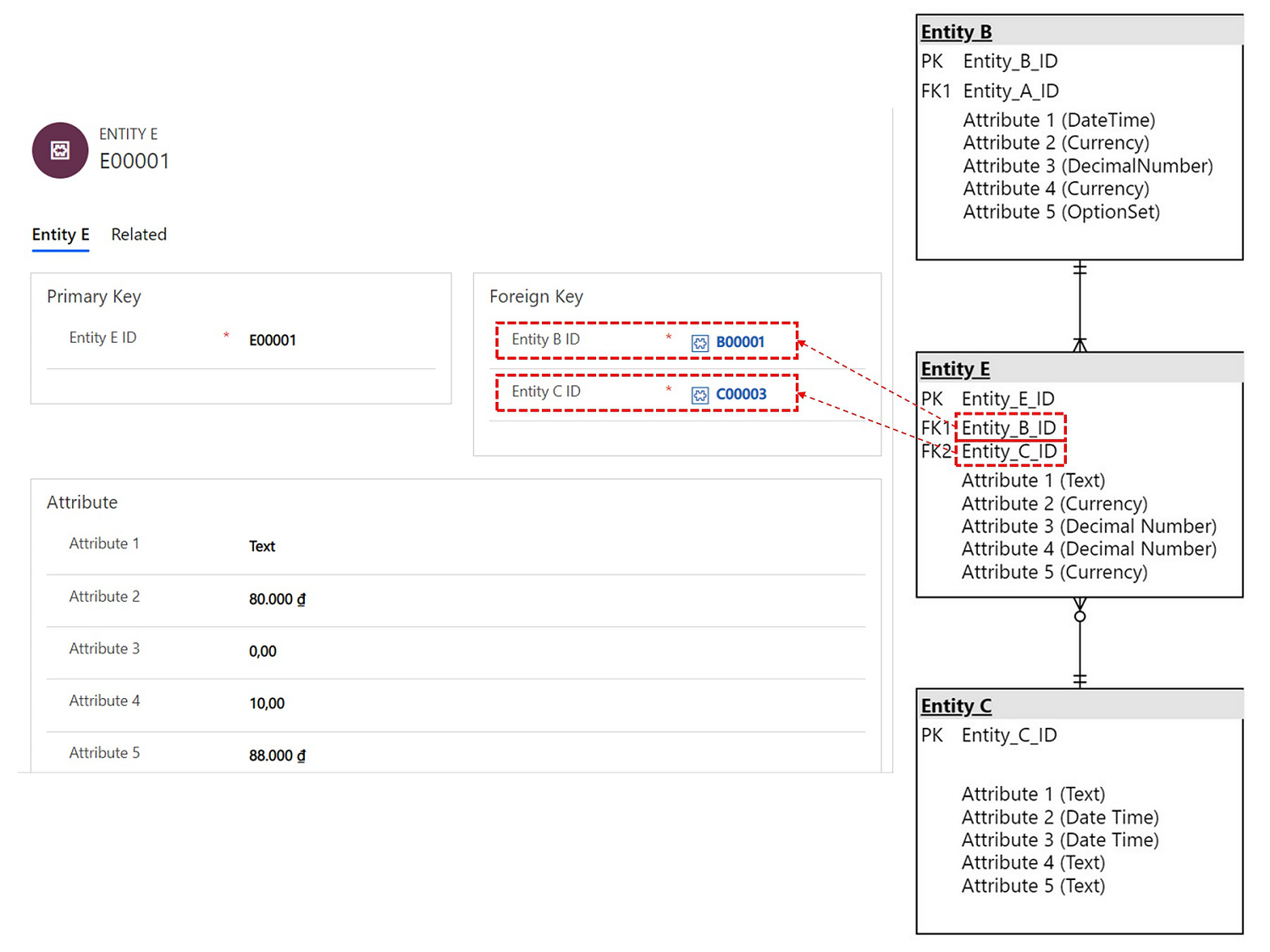This screenshot has height=952, width=1270.
Task: Click the Attribute 2 value 80.000 ₫
Action: 277,599
